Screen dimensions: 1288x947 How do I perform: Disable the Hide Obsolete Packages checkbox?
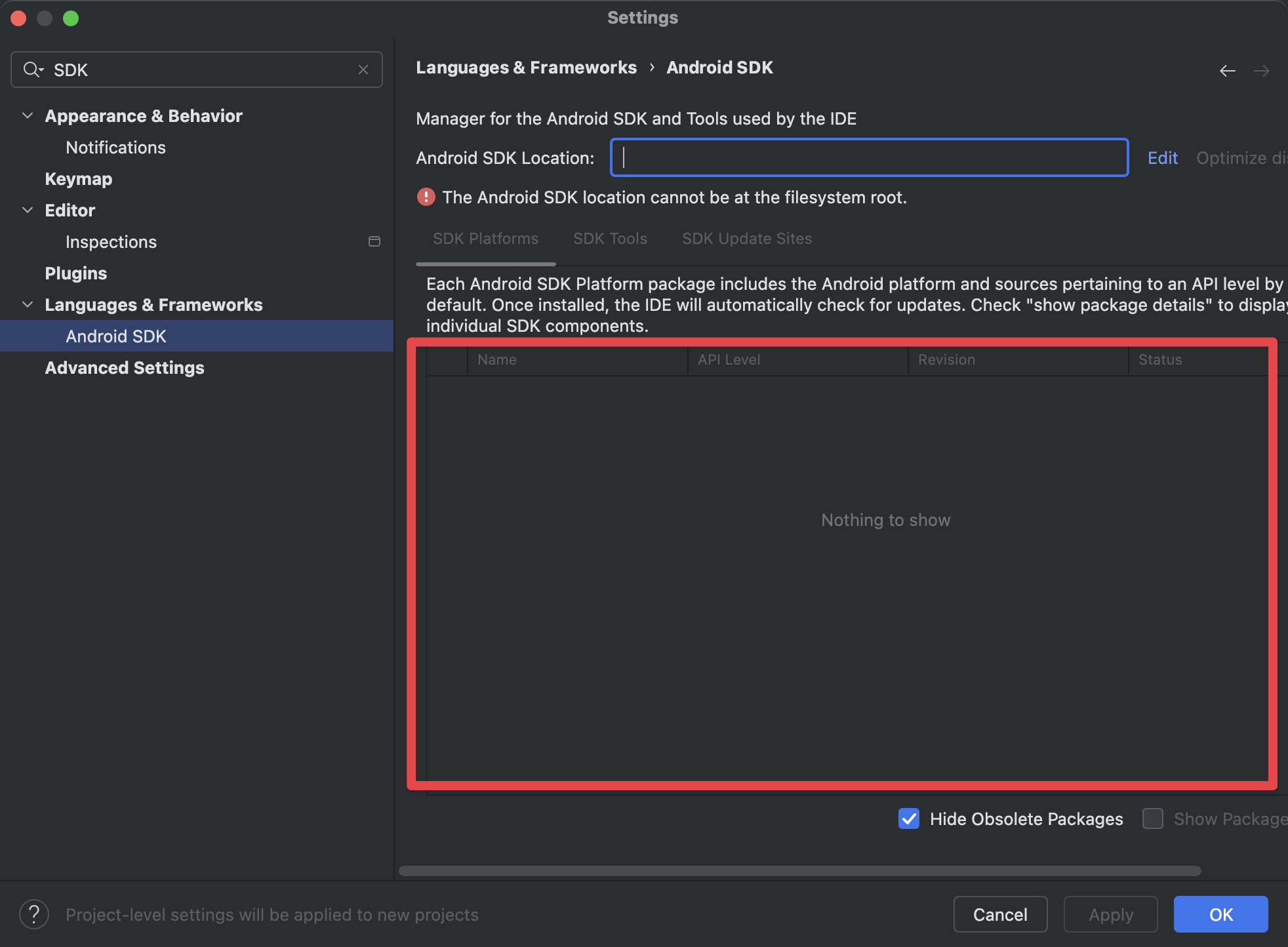click(908, 819)
